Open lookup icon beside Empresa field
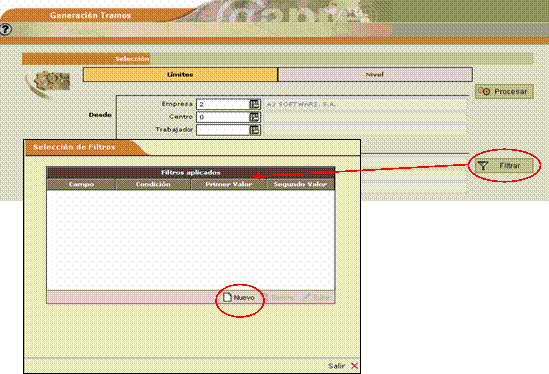Viewport: 549px width, 374px height. (x=255, y=104)
